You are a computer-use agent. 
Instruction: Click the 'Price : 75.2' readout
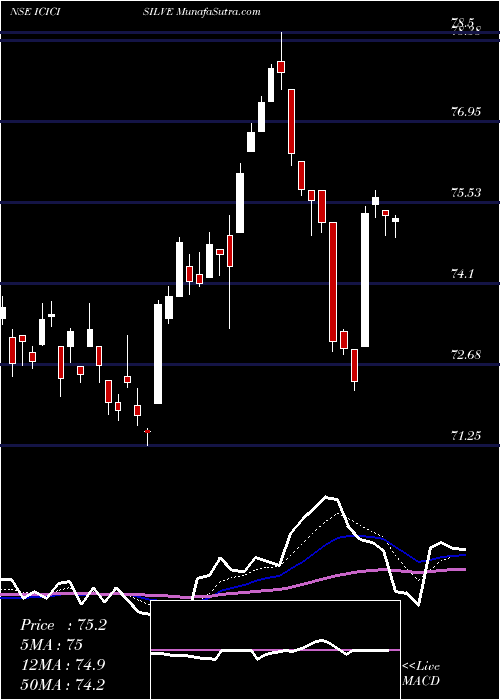click(63, 625)
